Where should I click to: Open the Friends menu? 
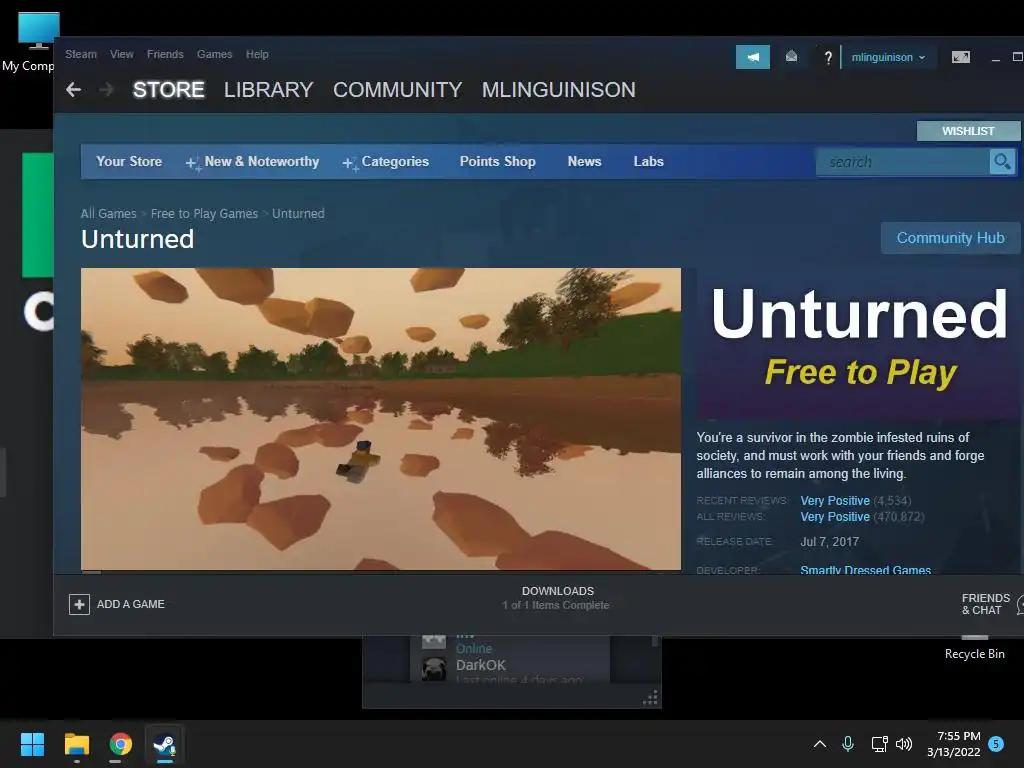click(165, 54)
